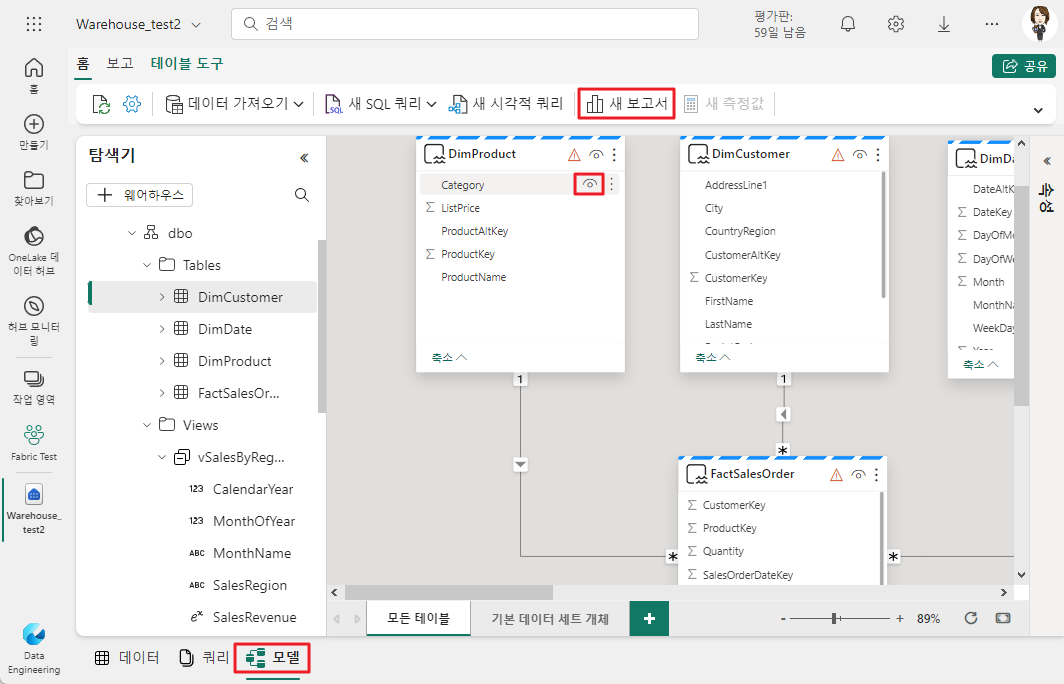Open DimProduct table more options menu
Viewport: 1064px width, 684px height.
coord(614,155)
